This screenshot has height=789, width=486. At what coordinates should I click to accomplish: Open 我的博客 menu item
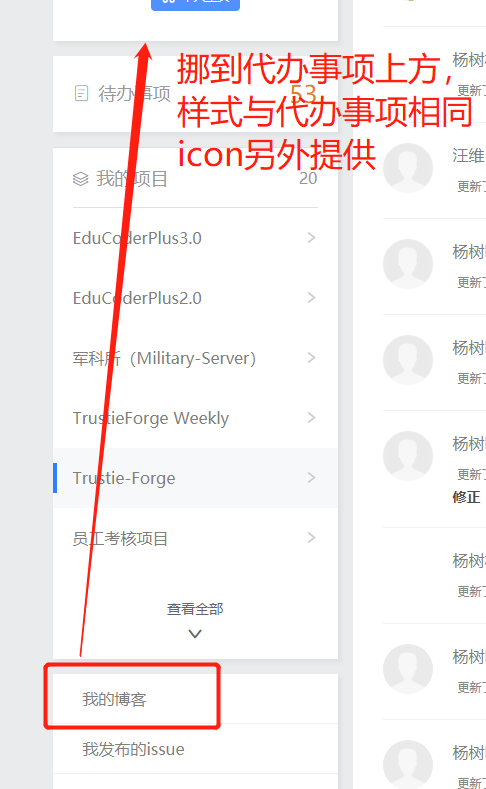pyautogui.click(x=114, y=699)
